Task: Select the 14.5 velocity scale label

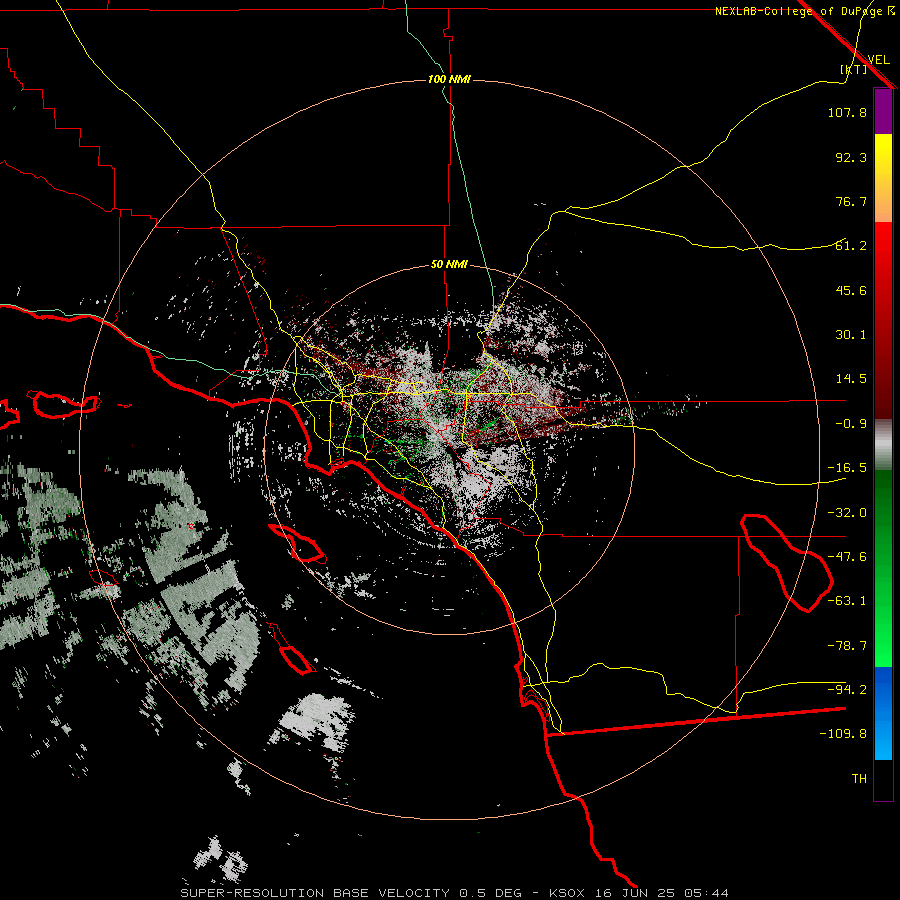Action: pos(851,379)
